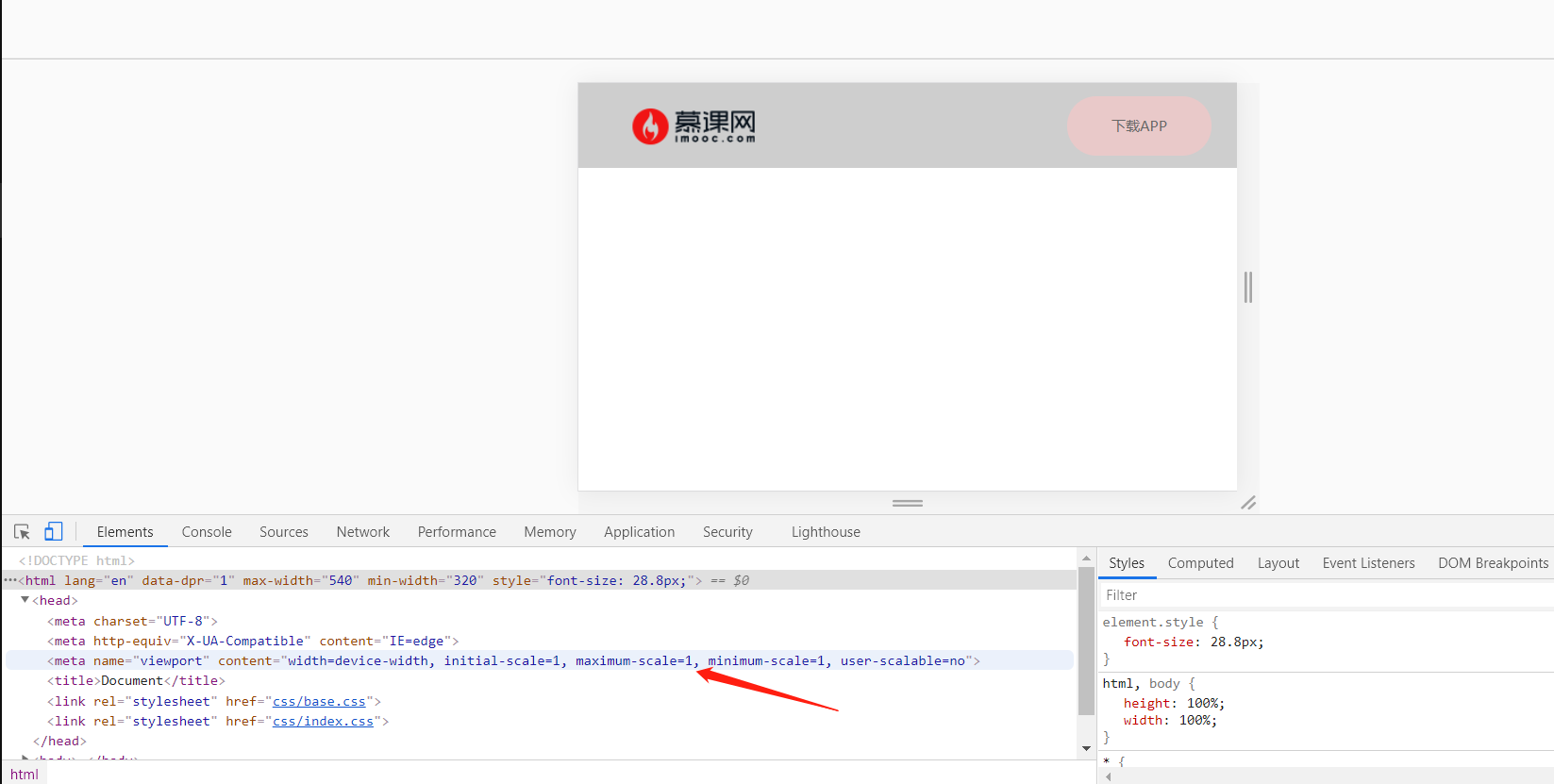Click the html breadcrumb at the bottom
The image size is (1554, 784).
coord(25,775)
